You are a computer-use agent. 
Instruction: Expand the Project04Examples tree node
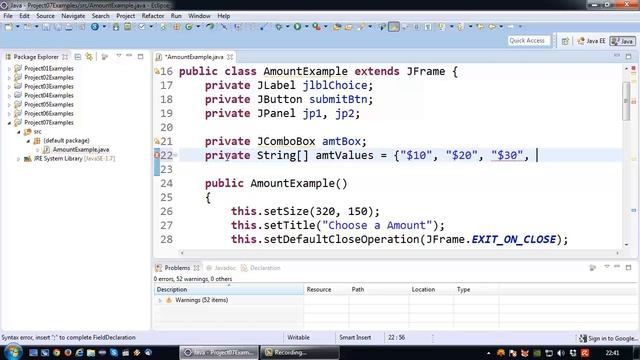pos(9,96)
